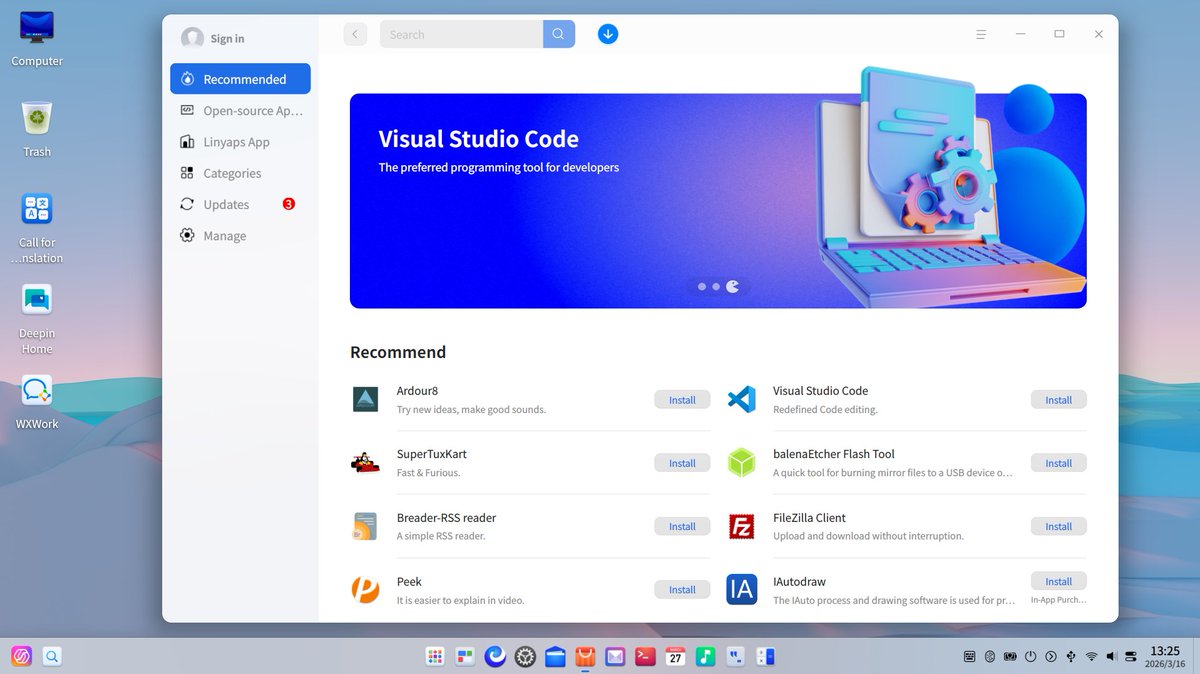
Task: Click the Wi-Fi icon in system tray
Action: [1091, 656]
